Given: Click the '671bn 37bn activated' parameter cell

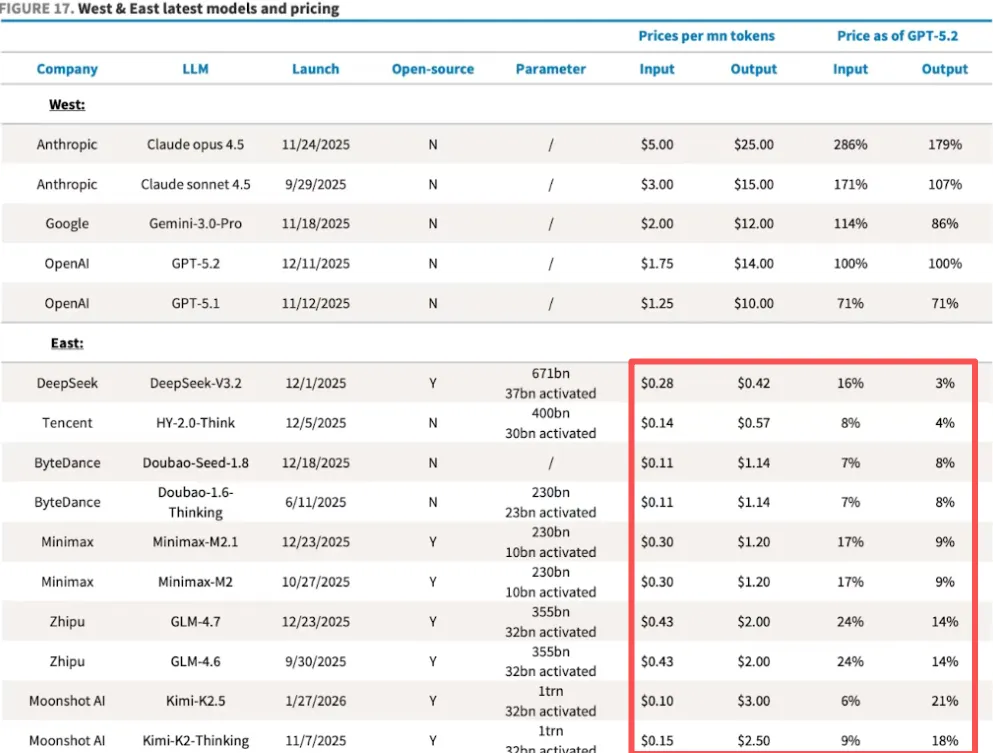Looking at the screenshot, I should pyautogui.click(x=550, y=383).
